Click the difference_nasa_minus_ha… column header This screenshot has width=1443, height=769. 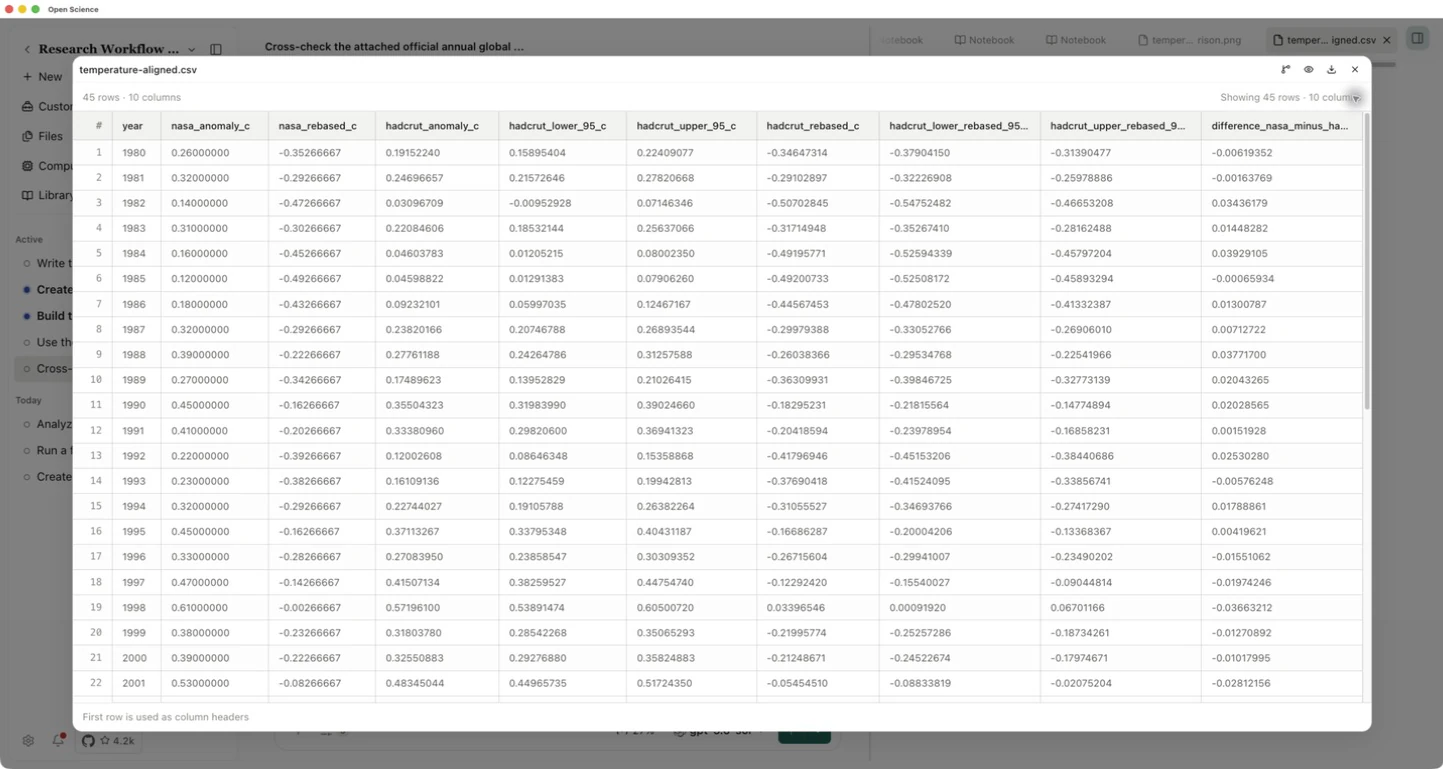(x=1281, y=126)
